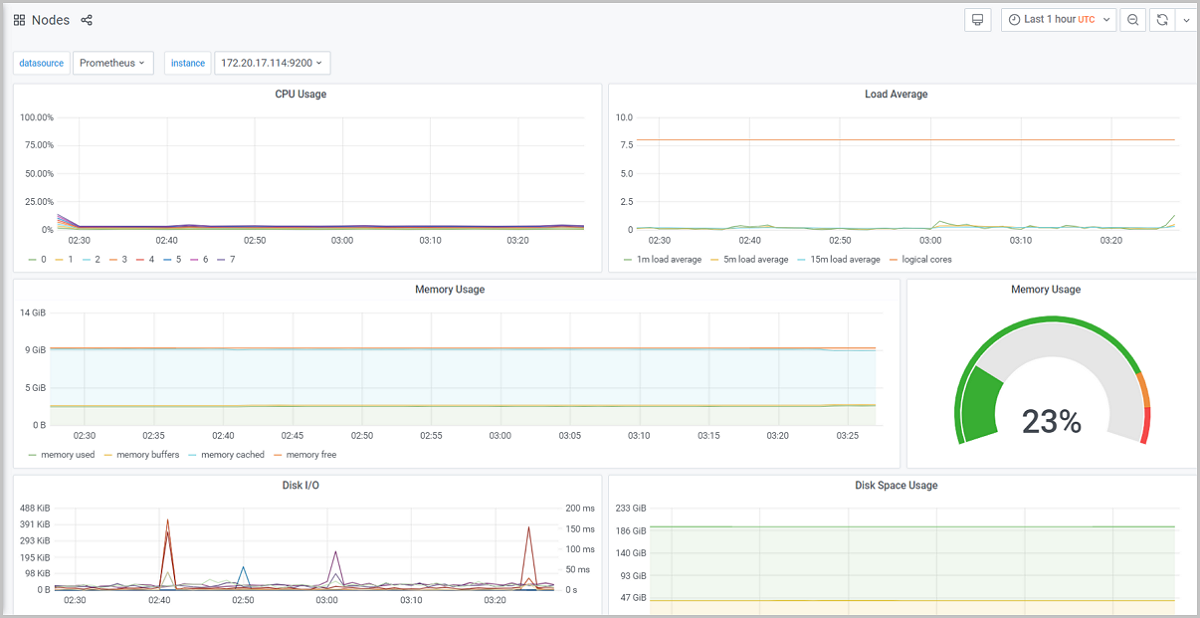Click the Nodes dashboard title

tap(51, 20)
